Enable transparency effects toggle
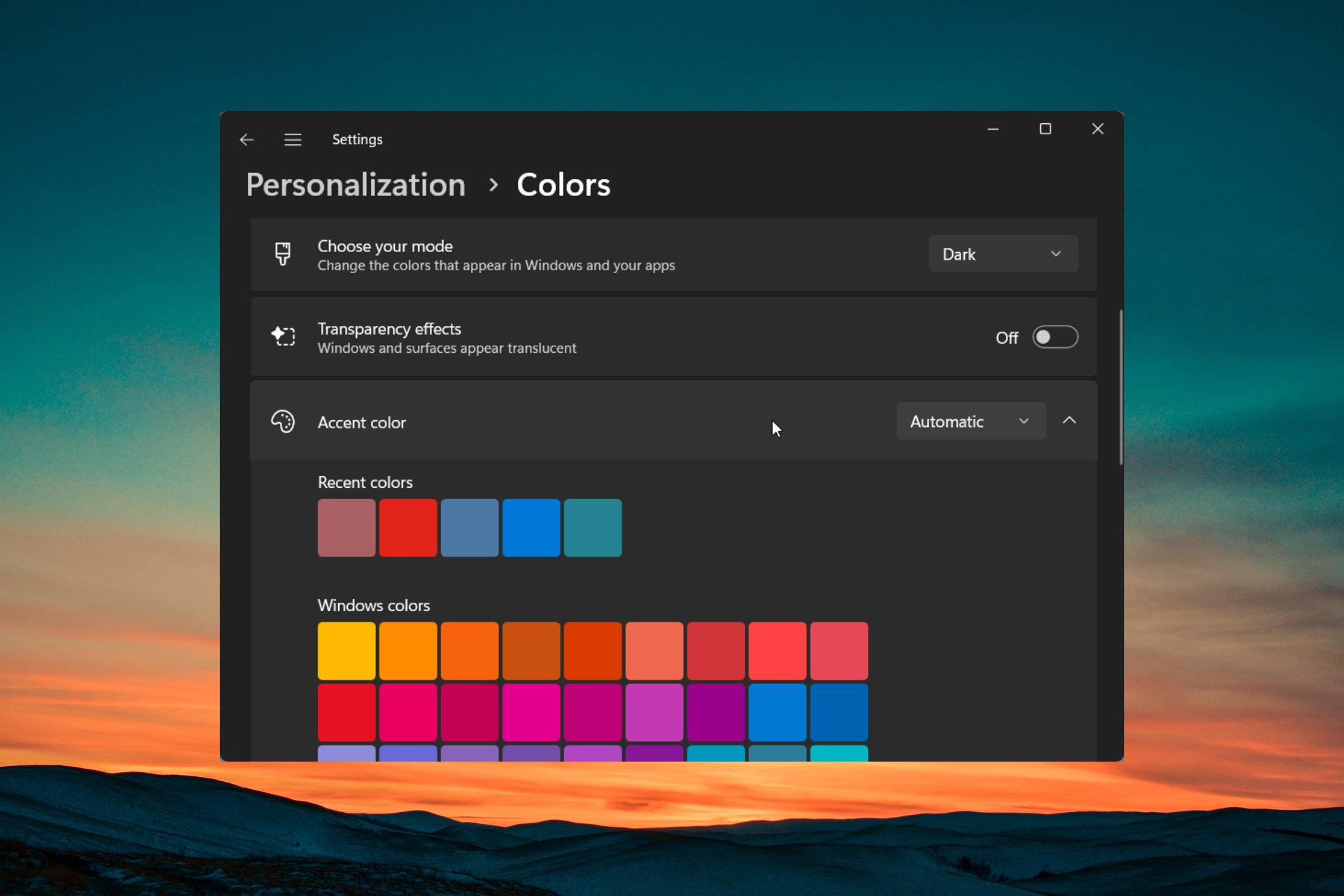The height and width of the screenshot is (896, 1344). coord(1054,337)
